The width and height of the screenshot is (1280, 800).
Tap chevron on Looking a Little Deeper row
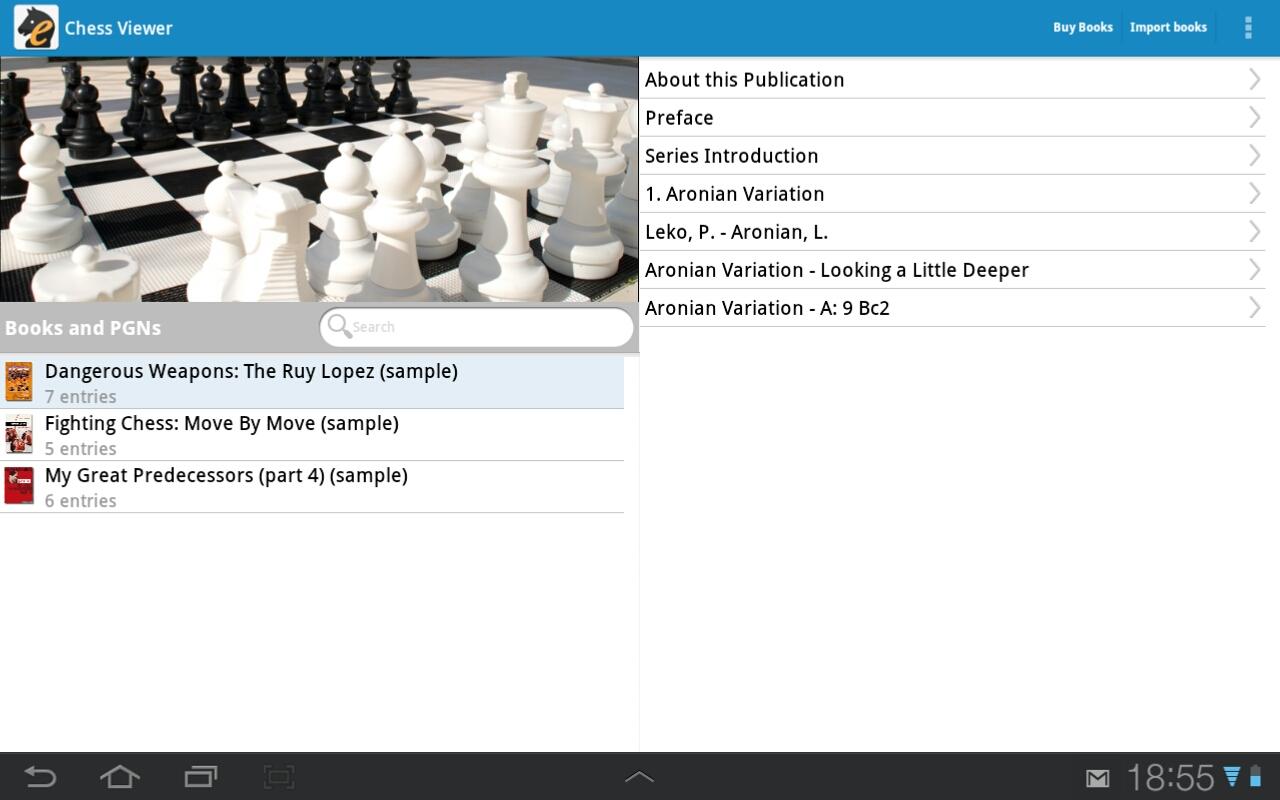pyautogui.click(x=1254, y=269)
